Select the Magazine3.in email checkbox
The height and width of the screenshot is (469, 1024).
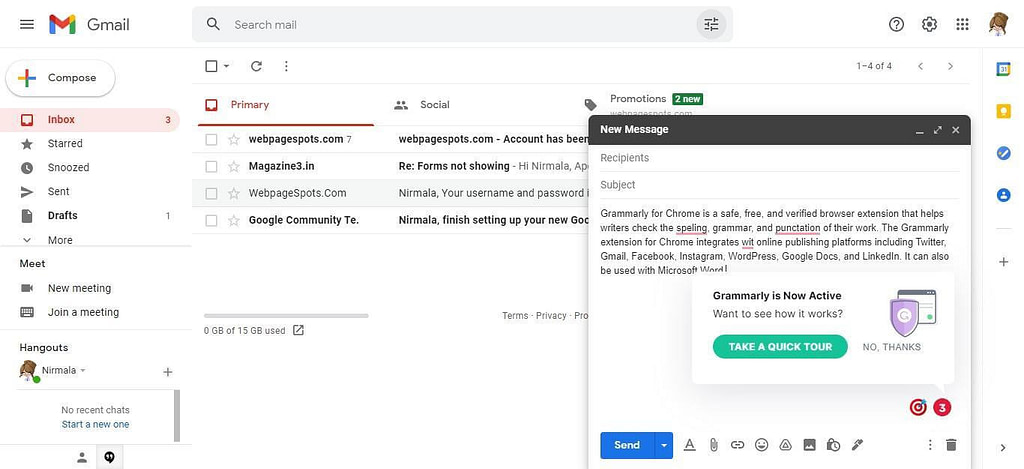coord(211,167)
